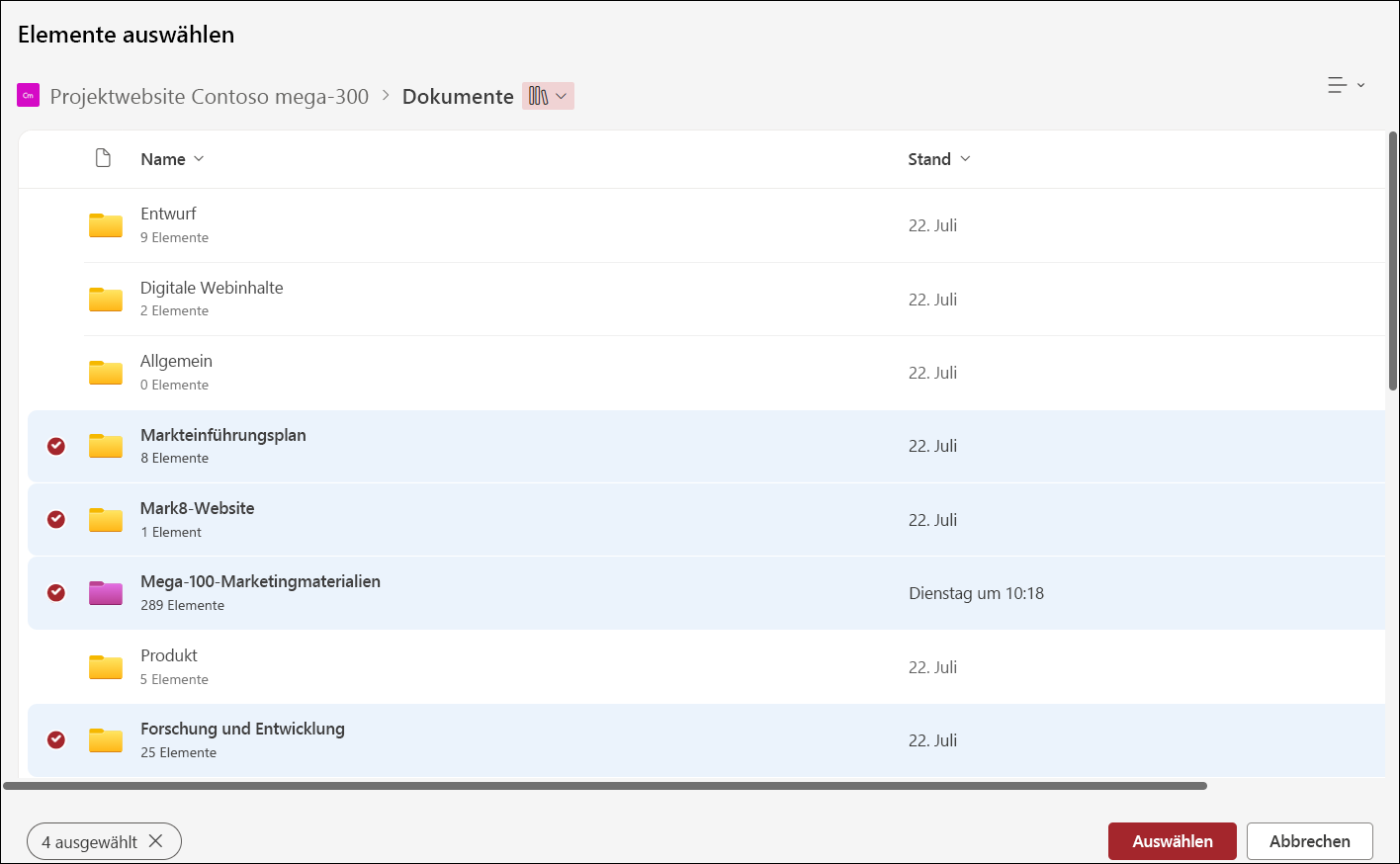Click the 0 Elemente count text
This screenshot has width=1400, height=864.
(174, 385)
